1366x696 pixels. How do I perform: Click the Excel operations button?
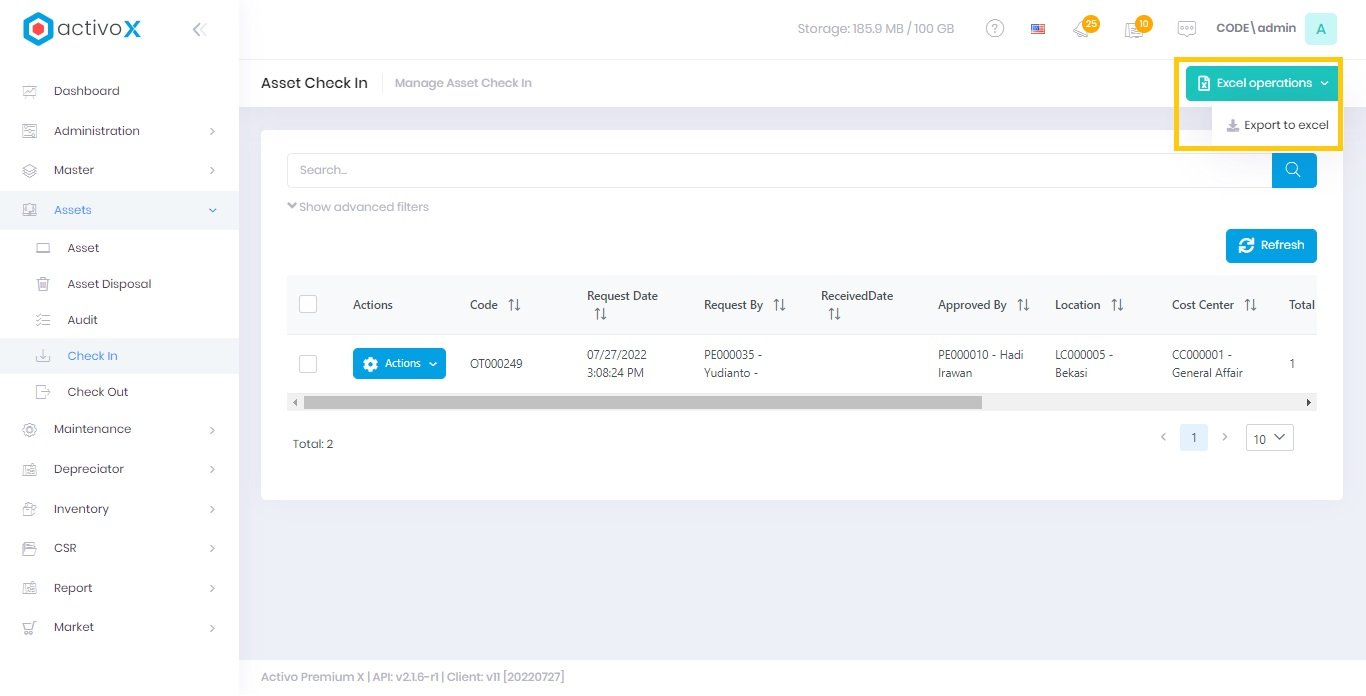(1262, 83)
